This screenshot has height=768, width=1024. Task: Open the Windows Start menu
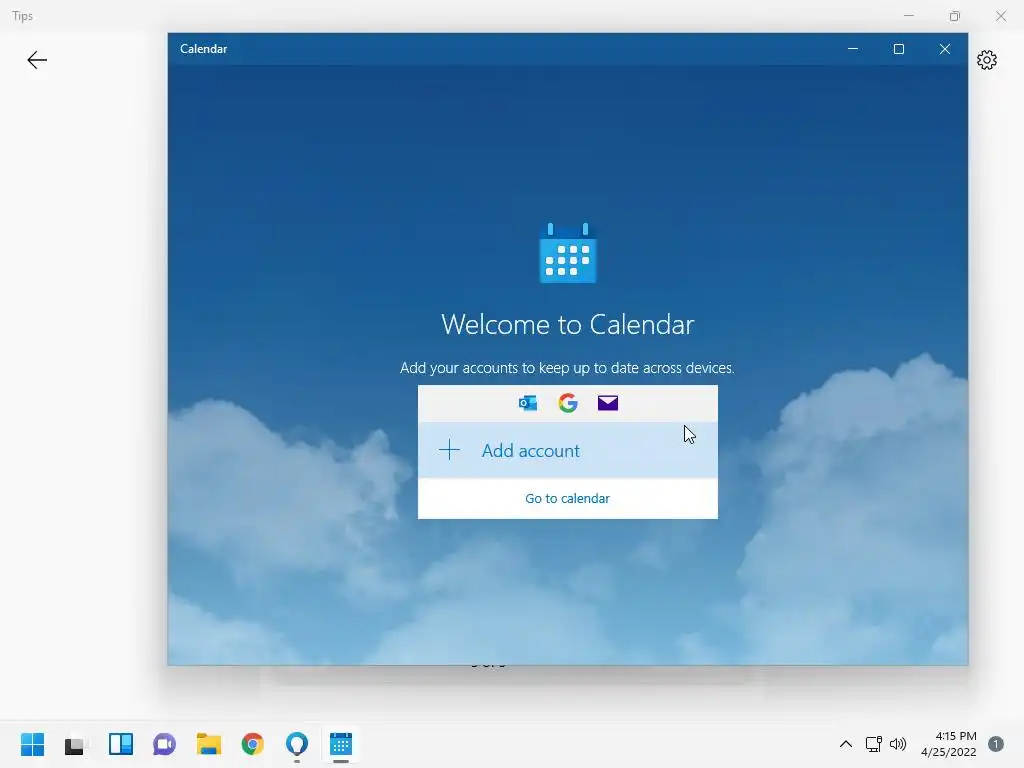click(x=32, y=744)
